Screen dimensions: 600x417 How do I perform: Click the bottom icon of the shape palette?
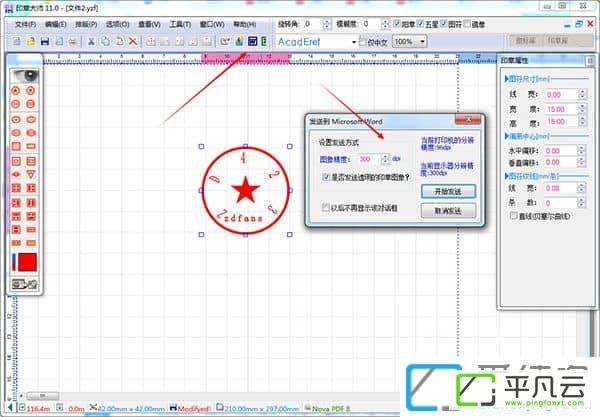[x=24, y=284]
